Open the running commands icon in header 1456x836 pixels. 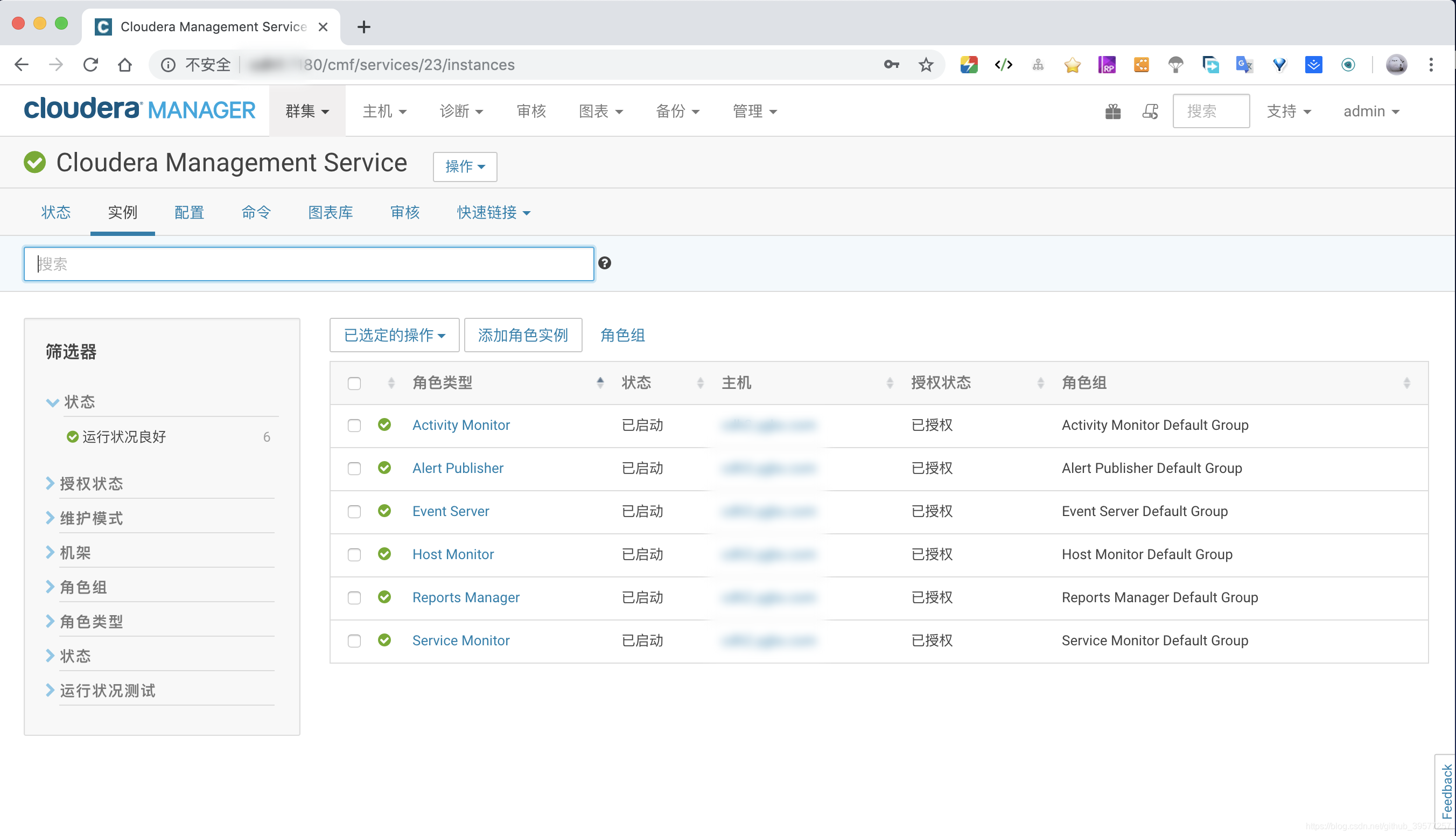coord(1150,112)
